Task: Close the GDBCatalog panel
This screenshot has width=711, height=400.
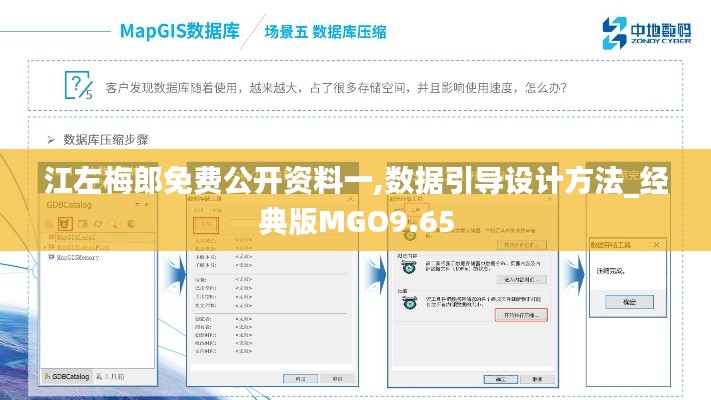Action: click(x=146, y=205)
